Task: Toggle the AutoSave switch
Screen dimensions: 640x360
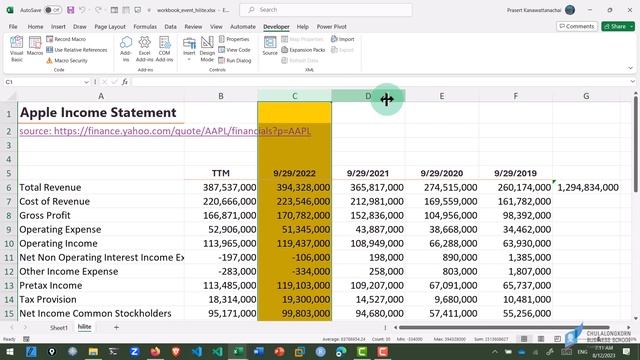Action: 53,10
